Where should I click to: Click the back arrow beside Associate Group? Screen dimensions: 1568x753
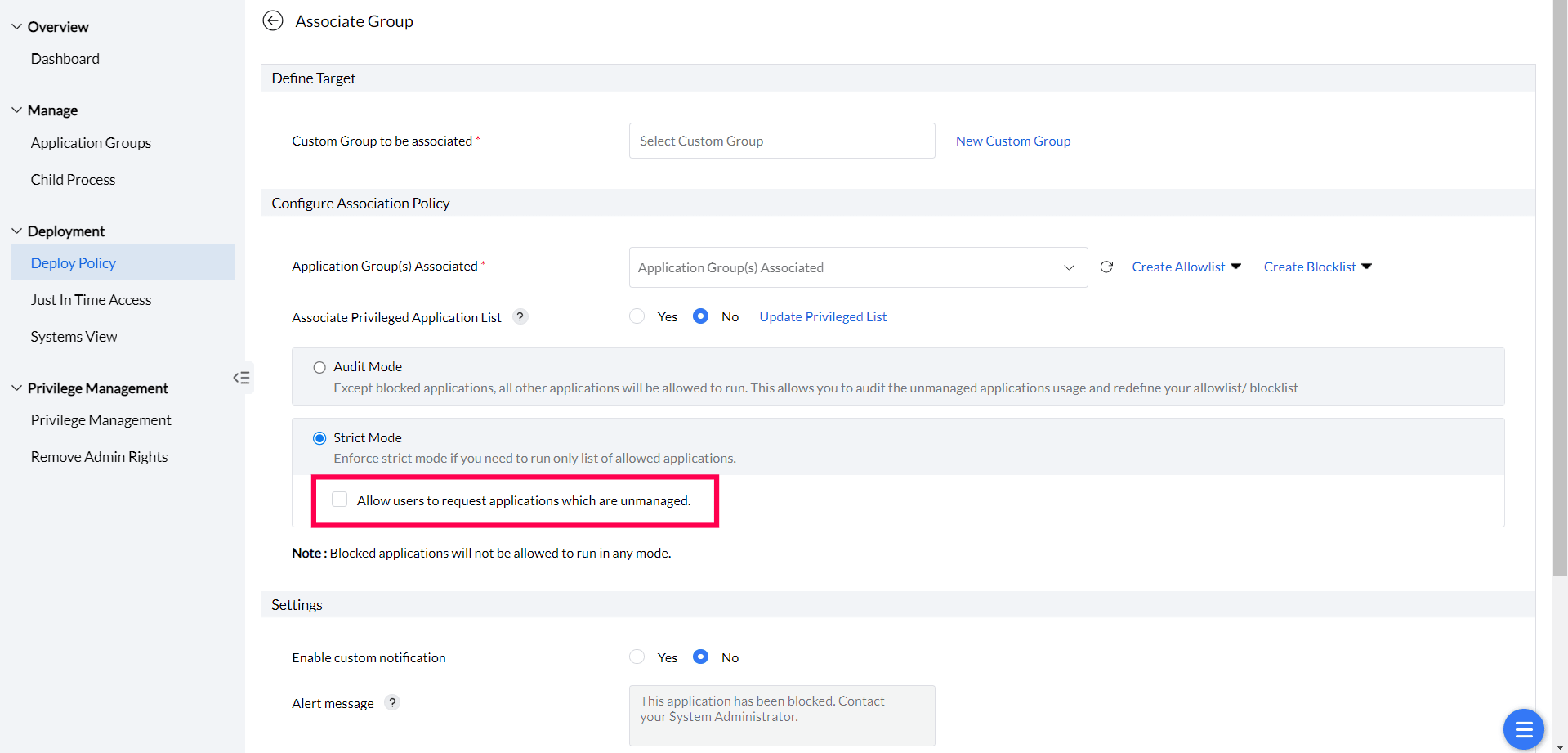pos(273,20)
